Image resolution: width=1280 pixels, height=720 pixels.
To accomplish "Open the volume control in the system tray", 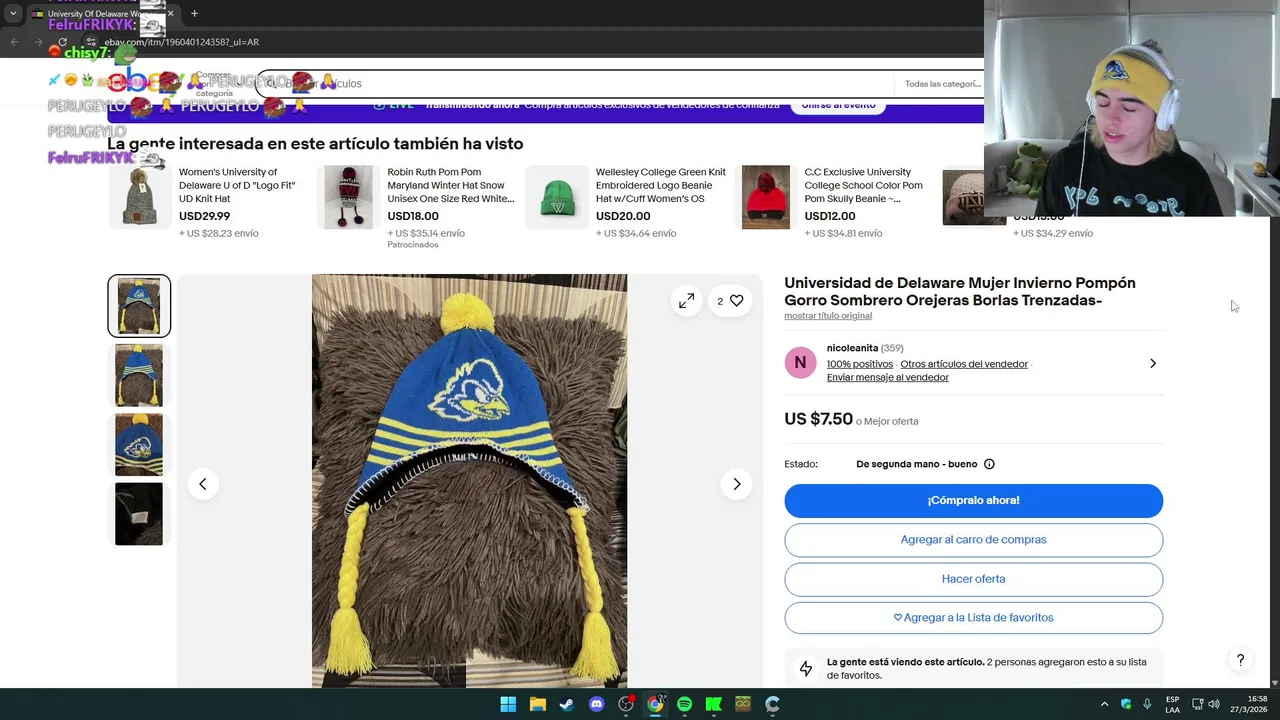I will [1213, 704].
